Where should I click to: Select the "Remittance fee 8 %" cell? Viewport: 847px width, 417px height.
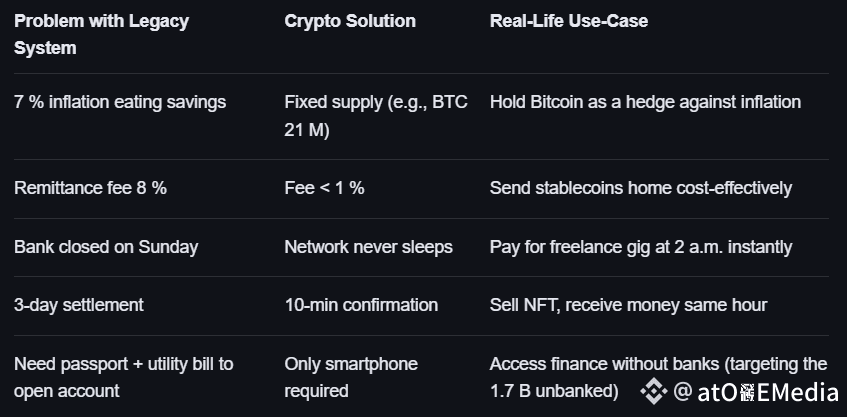pyautogui.click(x=90, y=188)
